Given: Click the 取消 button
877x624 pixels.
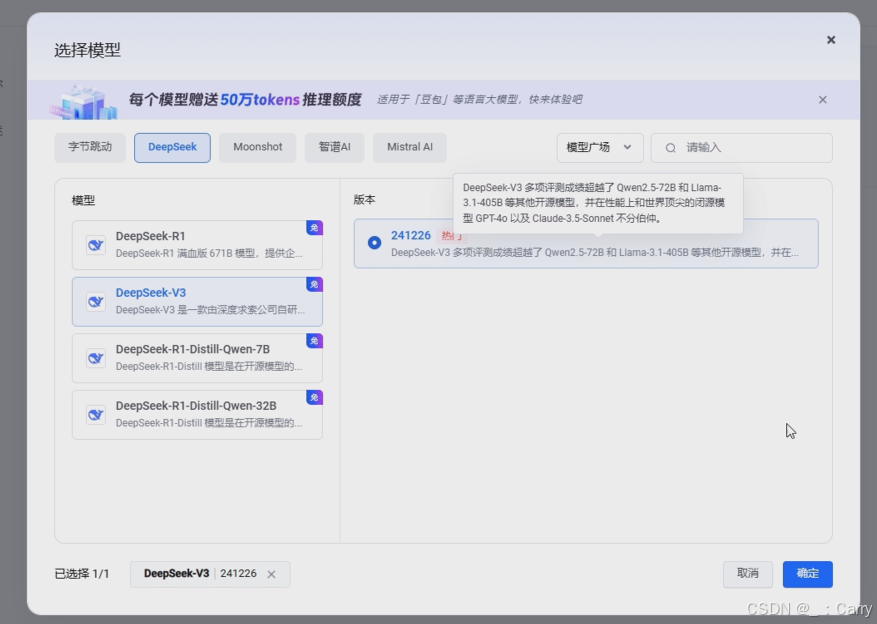Looking at the screenshot, I should click(x=747, y=574).
